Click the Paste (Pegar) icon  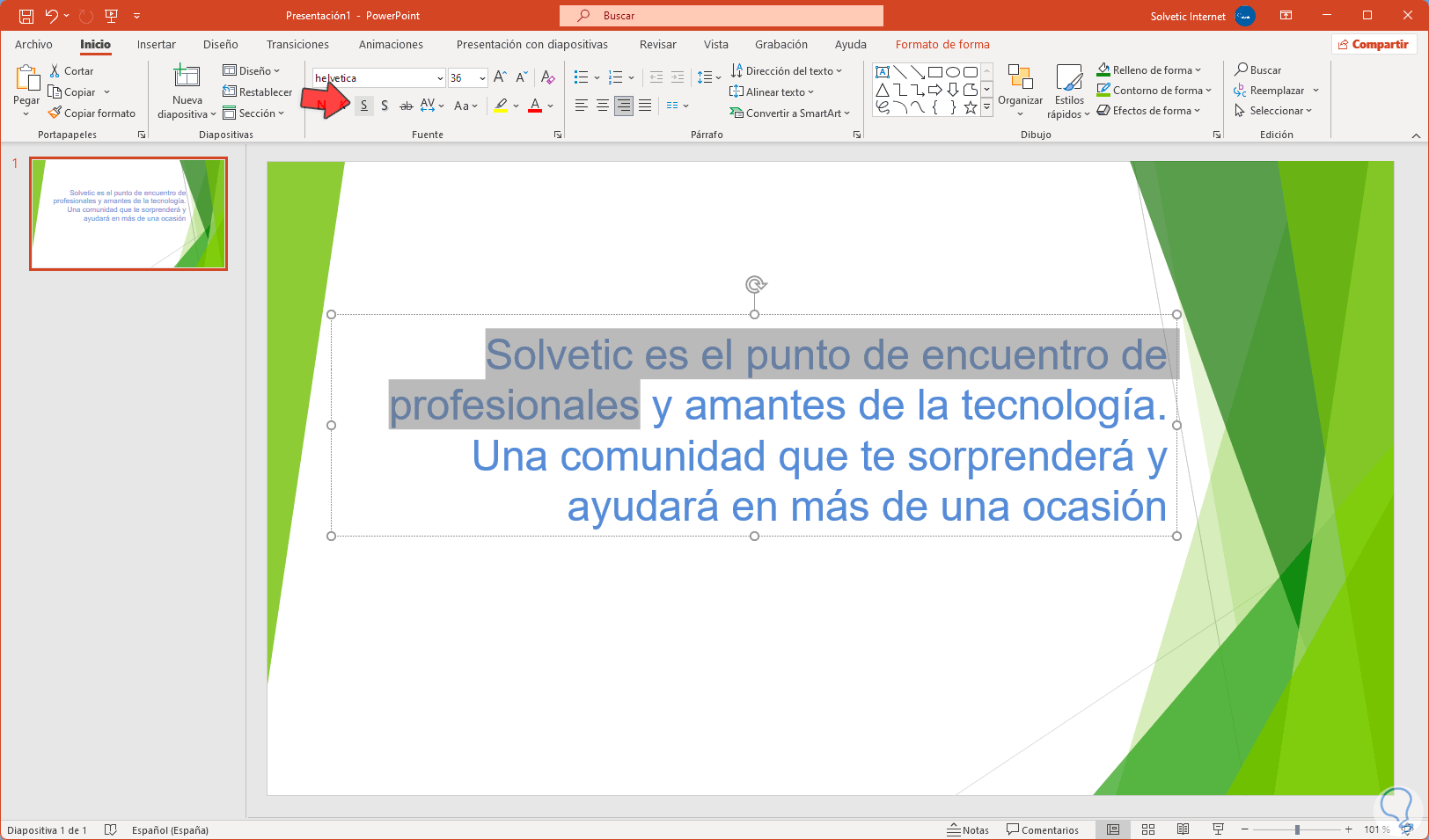[x=26, y=79]
